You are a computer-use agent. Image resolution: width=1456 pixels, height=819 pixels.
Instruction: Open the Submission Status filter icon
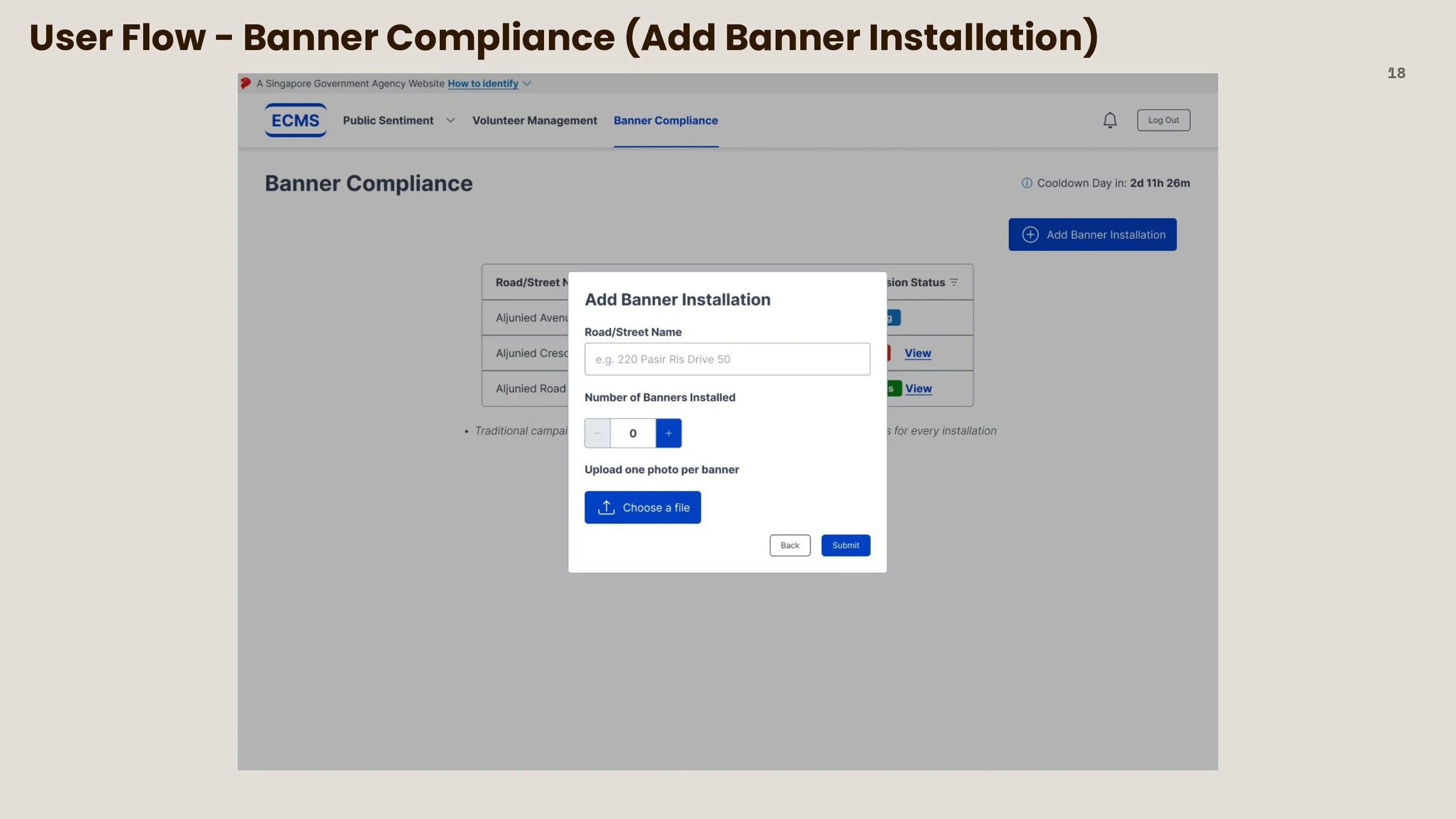click(x=954, y=282)
